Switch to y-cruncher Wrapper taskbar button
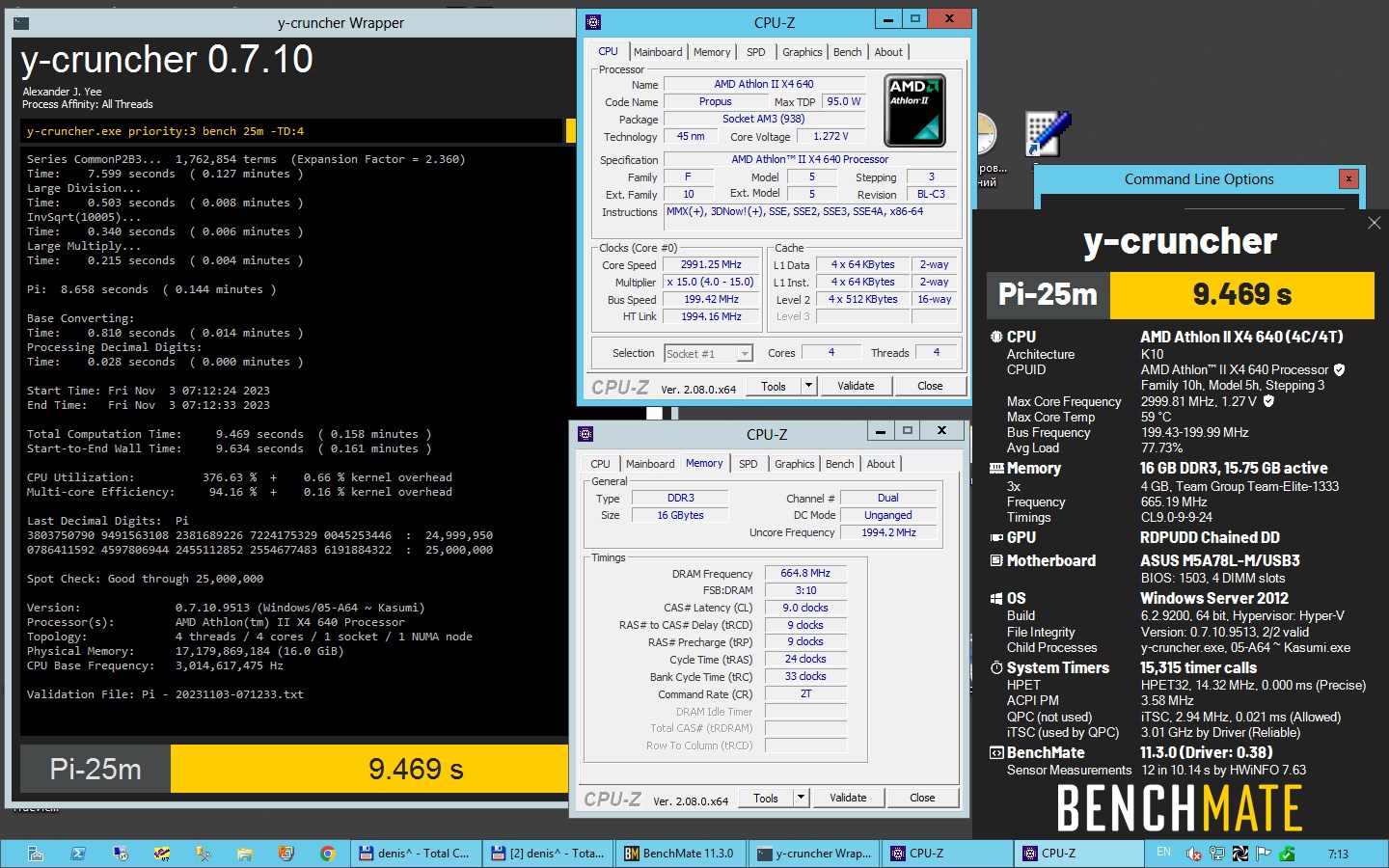The image size is (1389, 868). [x=814, y=854]
